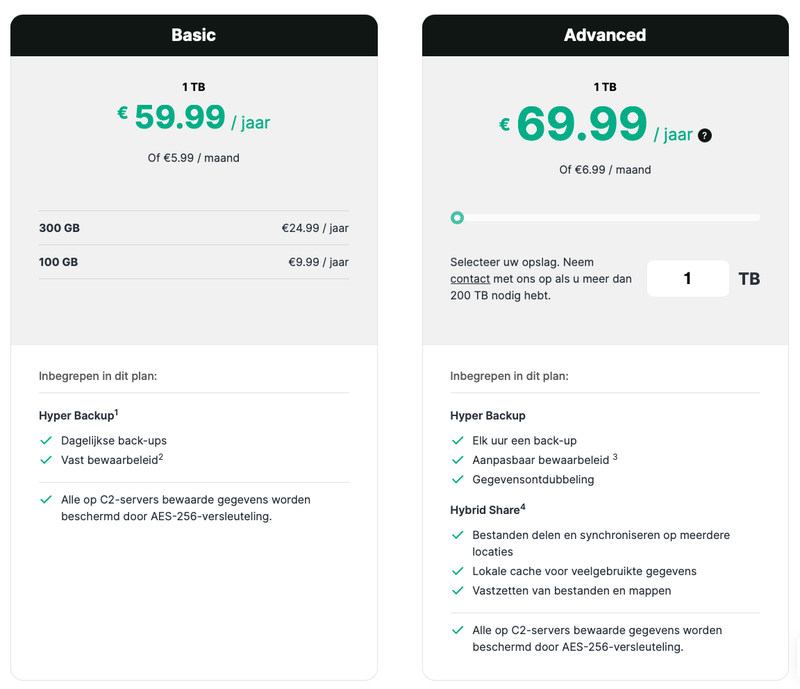Image resolution: width=800 pixels, height=689 pixels.
Task: Click checkmark next to Vast bewaarbeleid
Action: click(46, 460)
